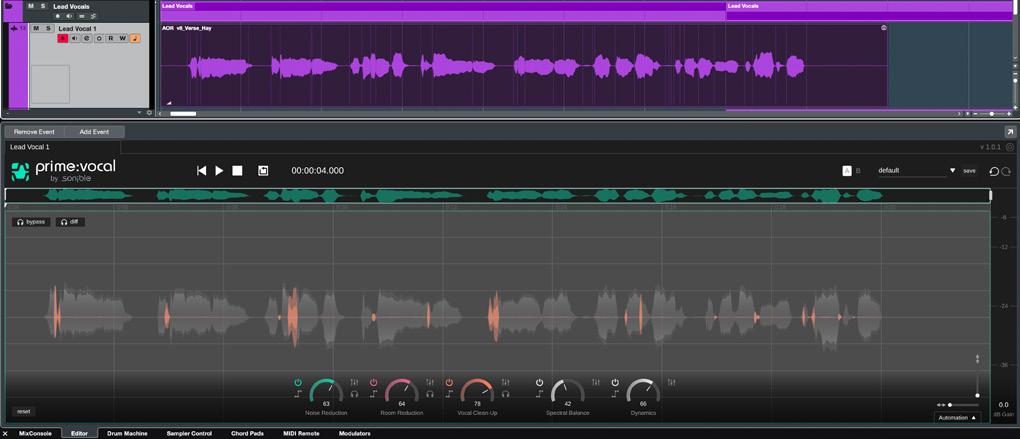Viewport: 1020px width, 439px height.
Task: Toggle Dynamics power
Action: click(615, 382)
